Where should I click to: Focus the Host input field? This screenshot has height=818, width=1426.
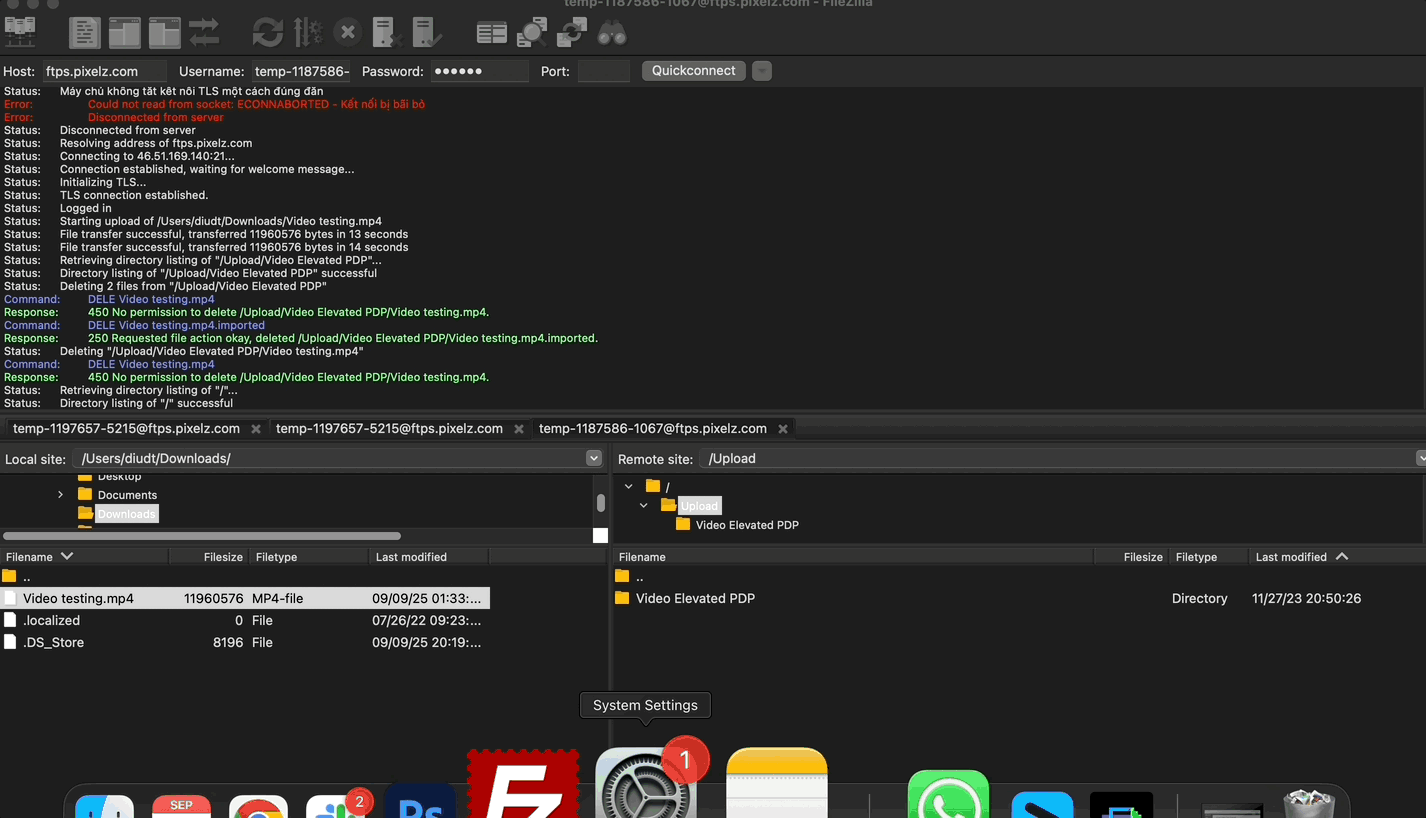(x=103, y=71)
